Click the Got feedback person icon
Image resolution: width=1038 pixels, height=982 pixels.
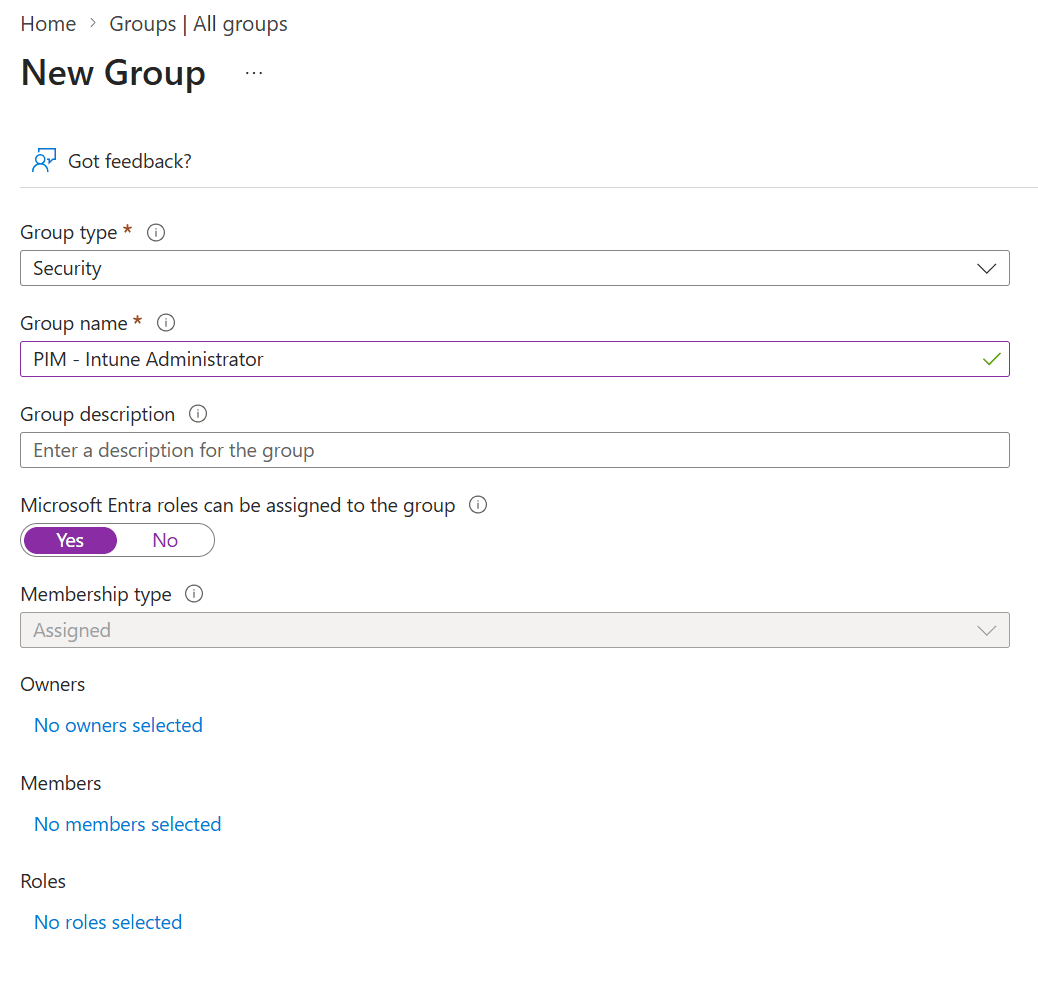click(43, 161)
